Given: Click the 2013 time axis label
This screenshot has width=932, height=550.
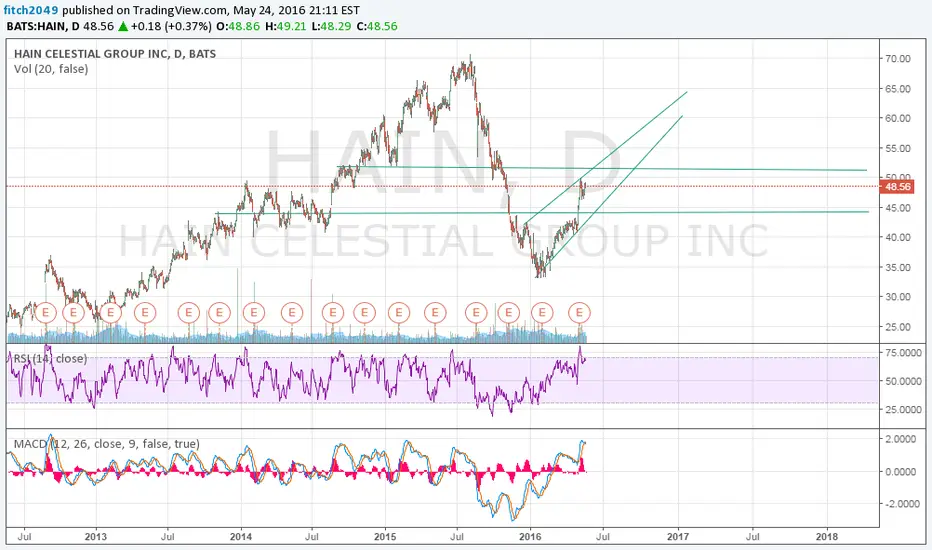Looking at the screenshot, I should tap(96, 537).
